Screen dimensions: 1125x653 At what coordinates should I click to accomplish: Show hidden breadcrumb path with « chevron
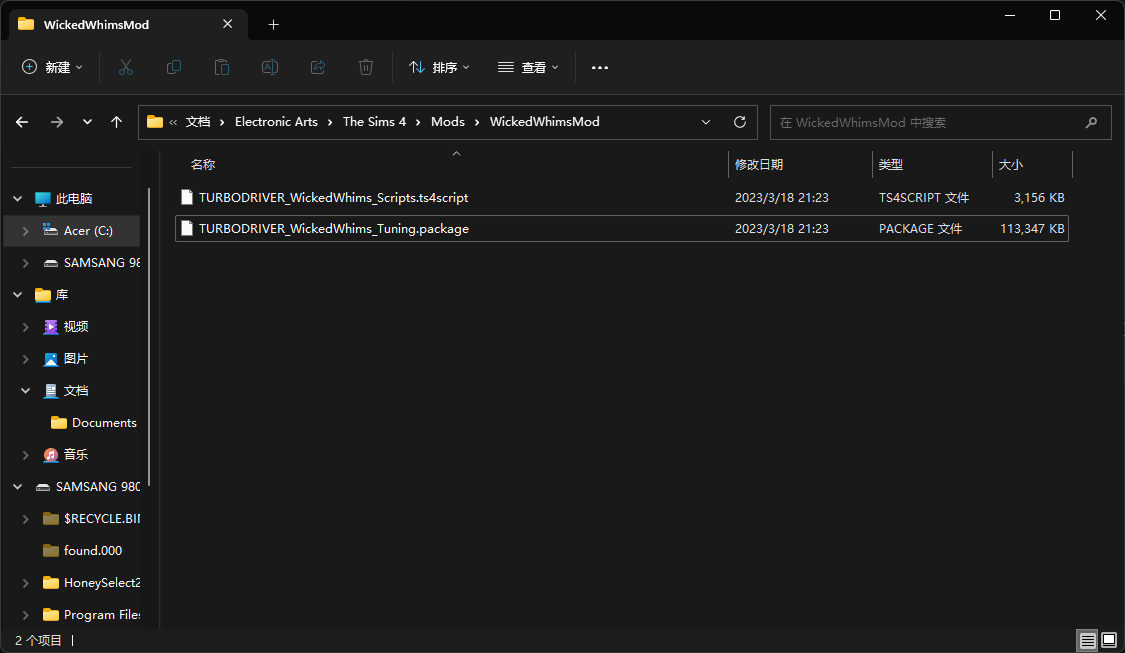point(173,122)
